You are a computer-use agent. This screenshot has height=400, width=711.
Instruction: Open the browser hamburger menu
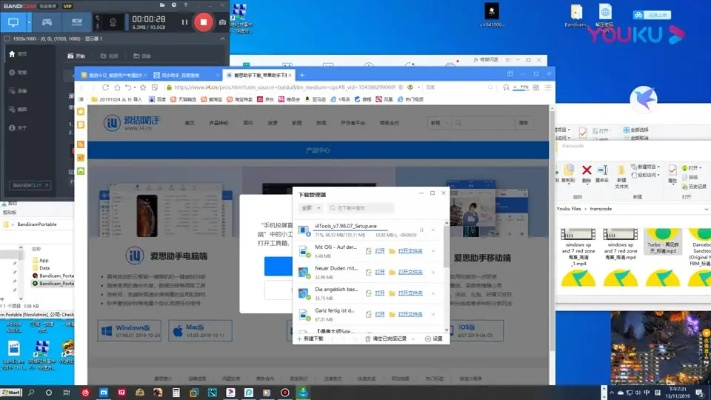(x=548, y=87)
